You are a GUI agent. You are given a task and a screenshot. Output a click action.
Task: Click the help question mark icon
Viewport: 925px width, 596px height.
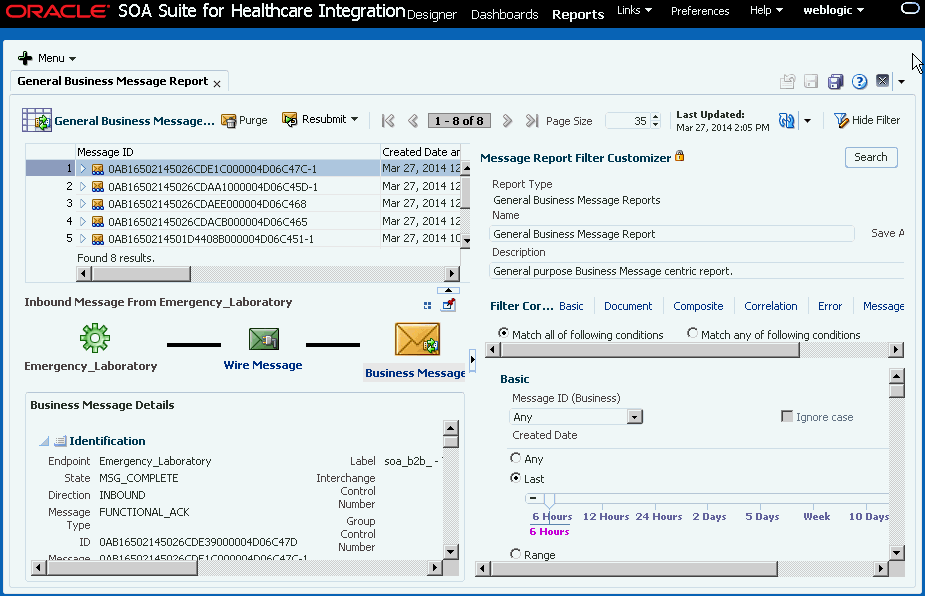pos(860,81)
